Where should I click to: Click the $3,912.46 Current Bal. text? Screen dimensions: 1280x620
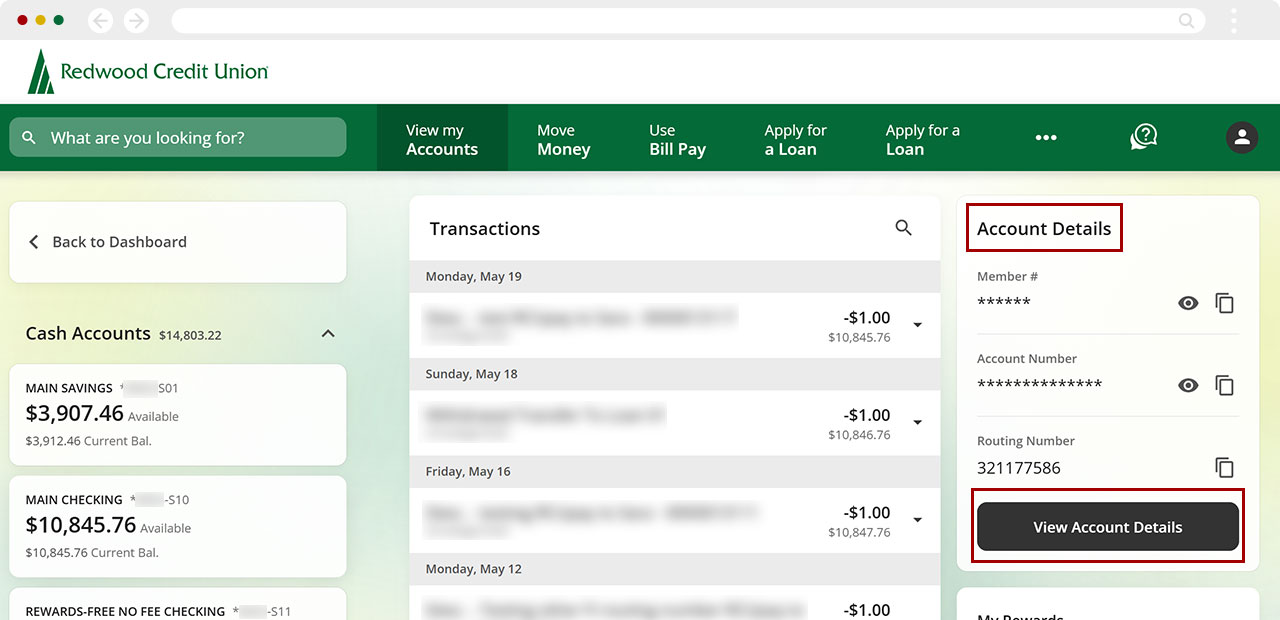point(89,441)
